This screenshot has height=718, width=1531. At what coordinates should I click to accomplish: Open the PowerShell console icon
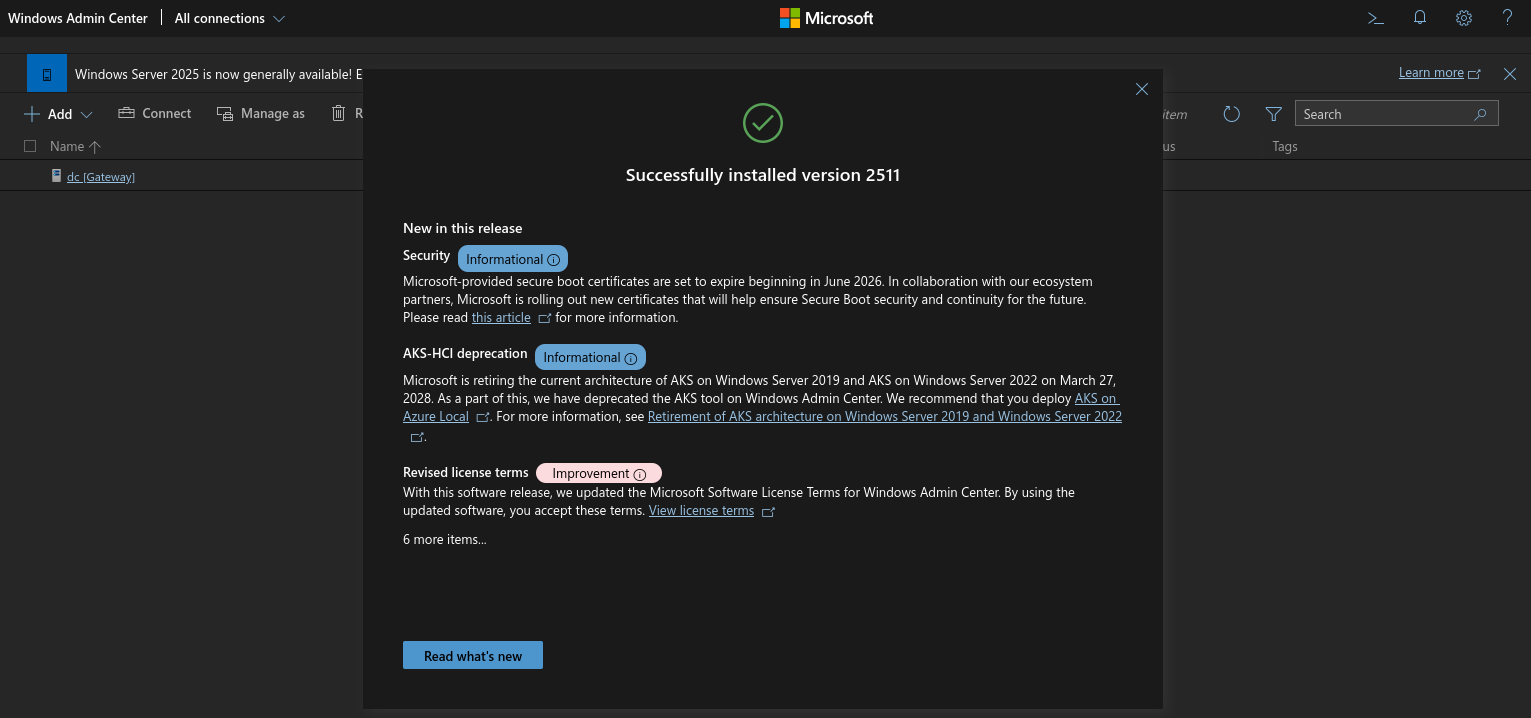1376,18
